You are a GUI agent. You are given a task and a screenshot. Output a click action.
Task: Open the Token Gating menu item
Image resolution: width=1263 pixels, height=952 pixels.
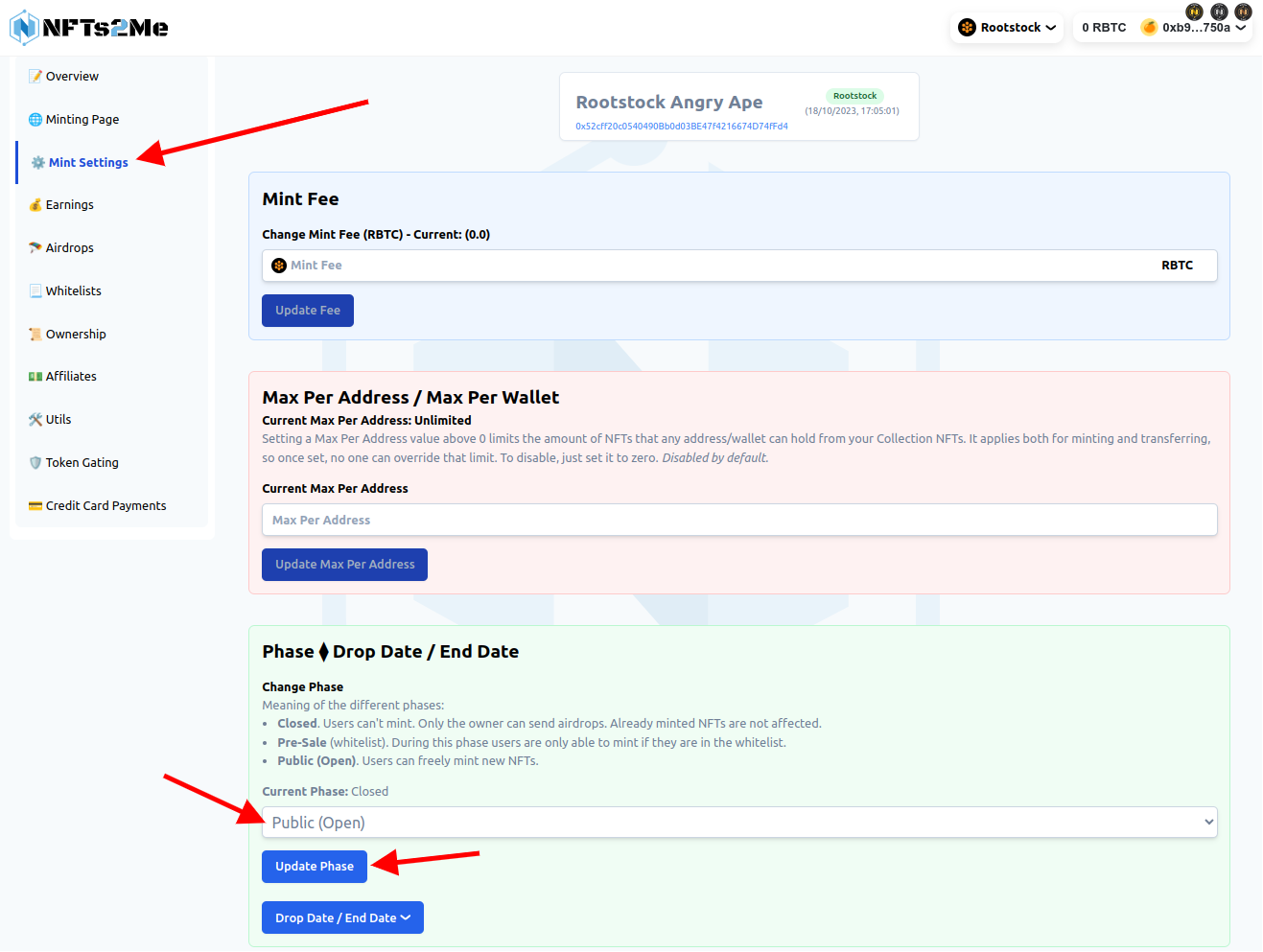click(111, 462)
